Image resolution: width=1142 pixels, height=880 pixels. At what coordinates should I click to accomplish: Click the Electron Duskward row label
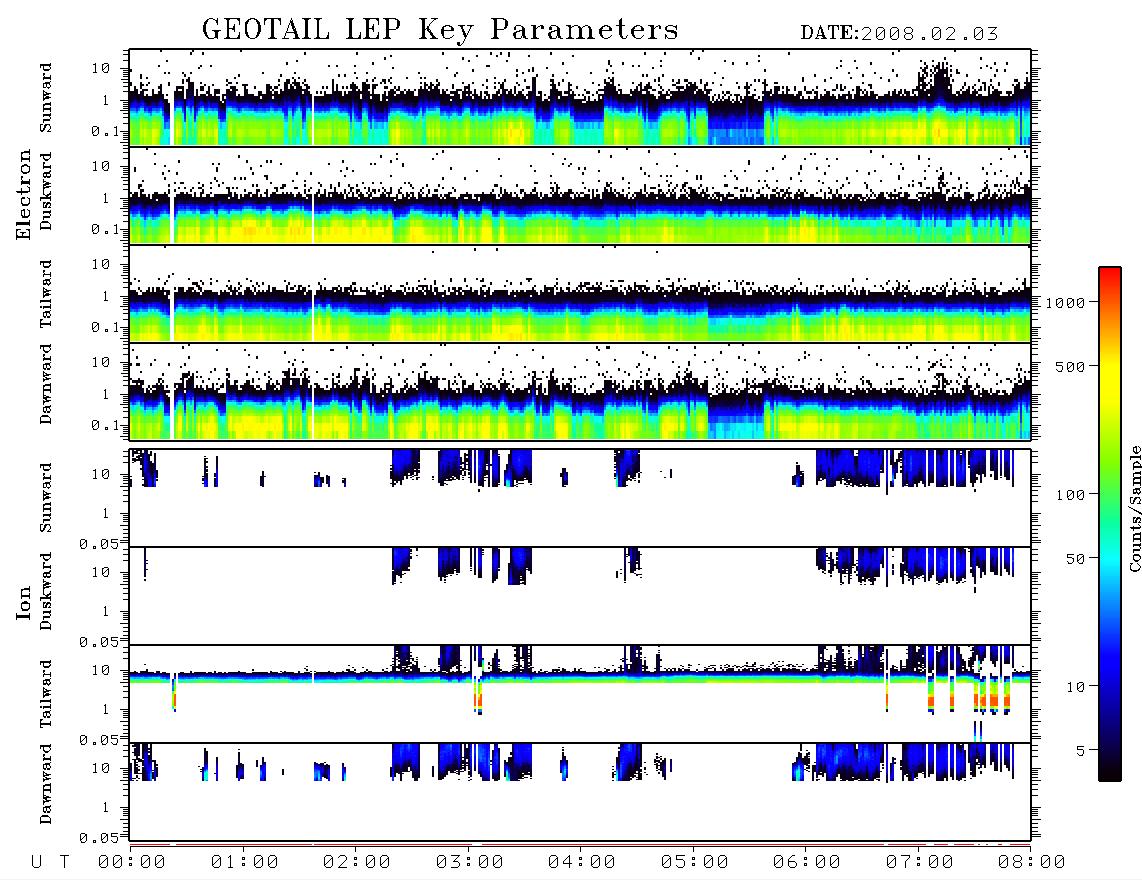pyautogui.click(x=46, y=191)
